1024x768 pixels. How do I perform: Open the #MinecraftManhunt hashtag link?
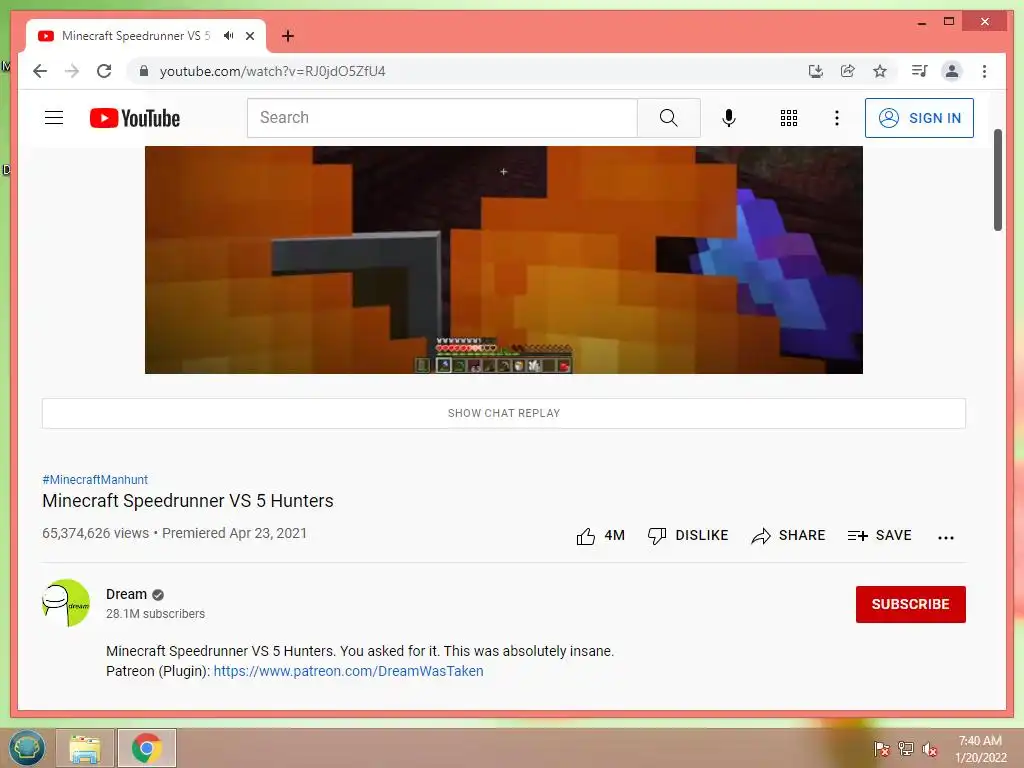tap(95, 479)
